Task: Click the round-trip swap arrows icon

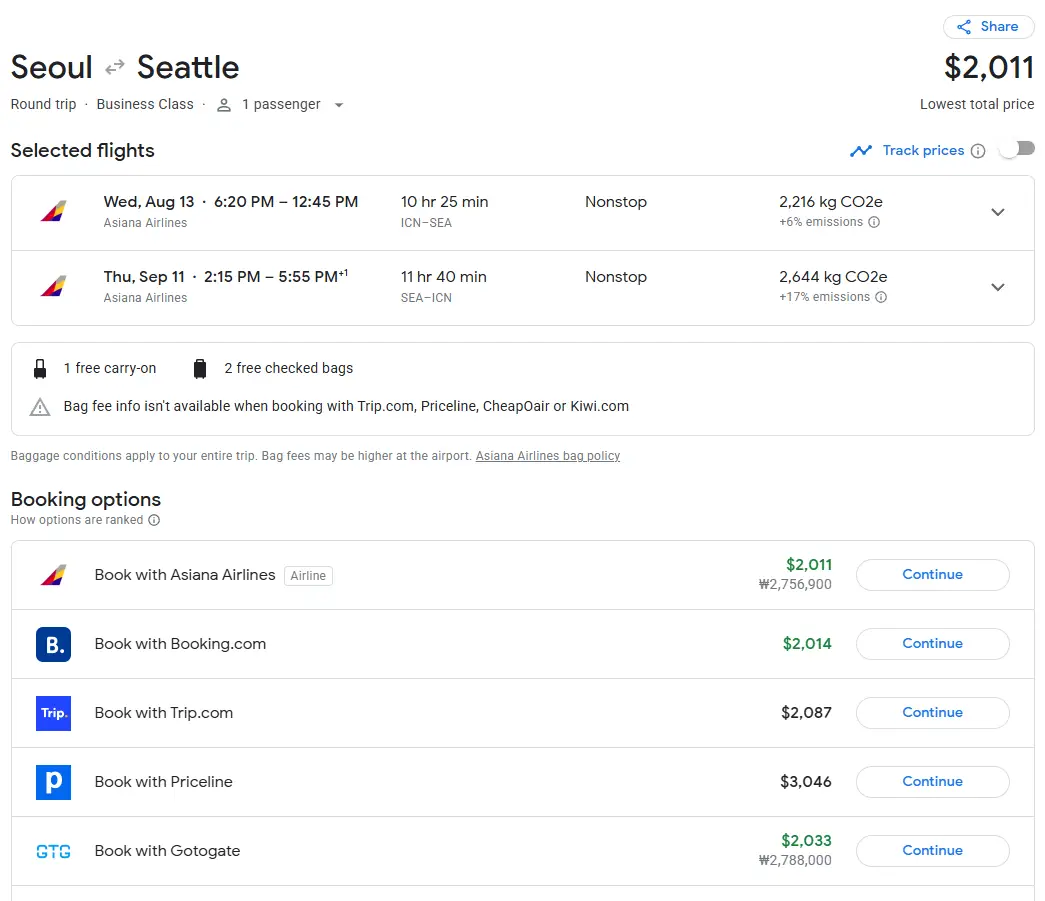Action: [x=115, y=67]
